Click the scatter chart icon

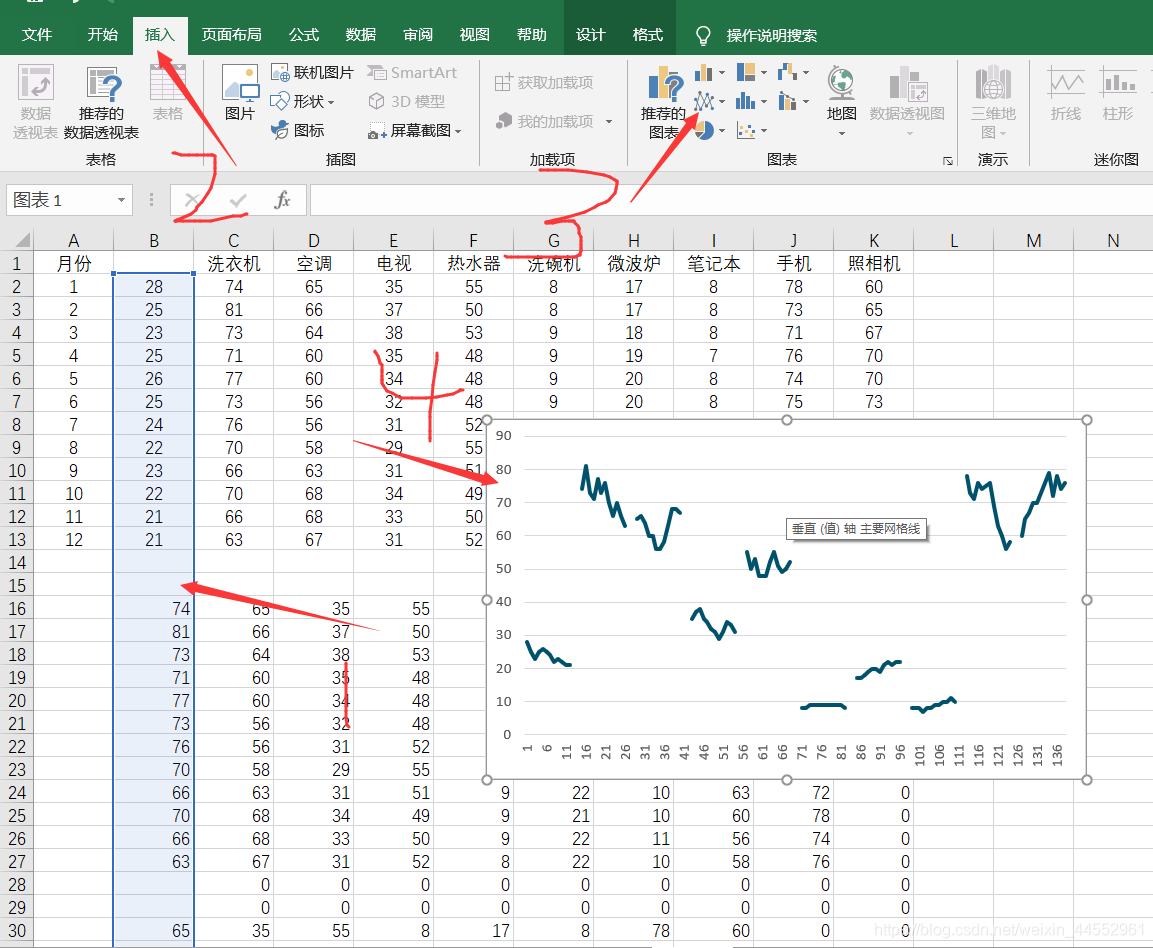click(x=746, y=130)
